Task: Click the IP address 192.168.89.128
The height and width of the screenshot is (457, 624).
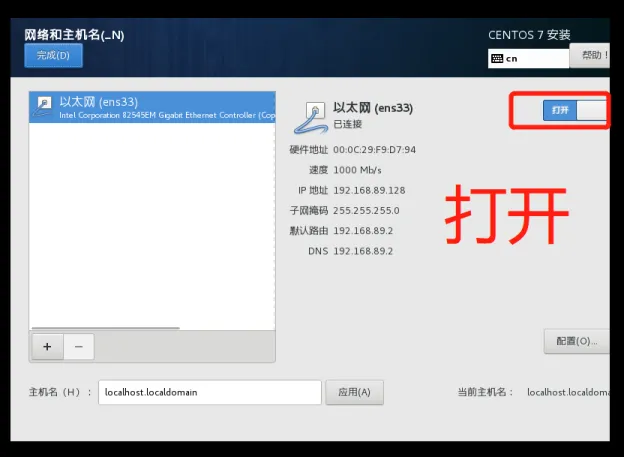Action: [x=369, y=190]
